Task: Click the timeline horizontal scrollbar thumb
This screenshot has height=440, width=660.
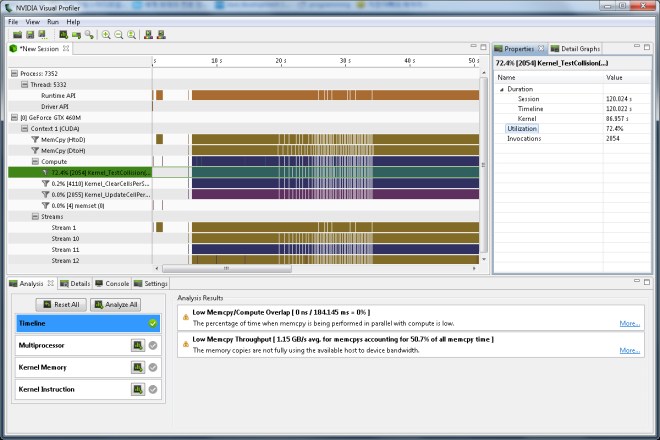Action: click(227, 268)
